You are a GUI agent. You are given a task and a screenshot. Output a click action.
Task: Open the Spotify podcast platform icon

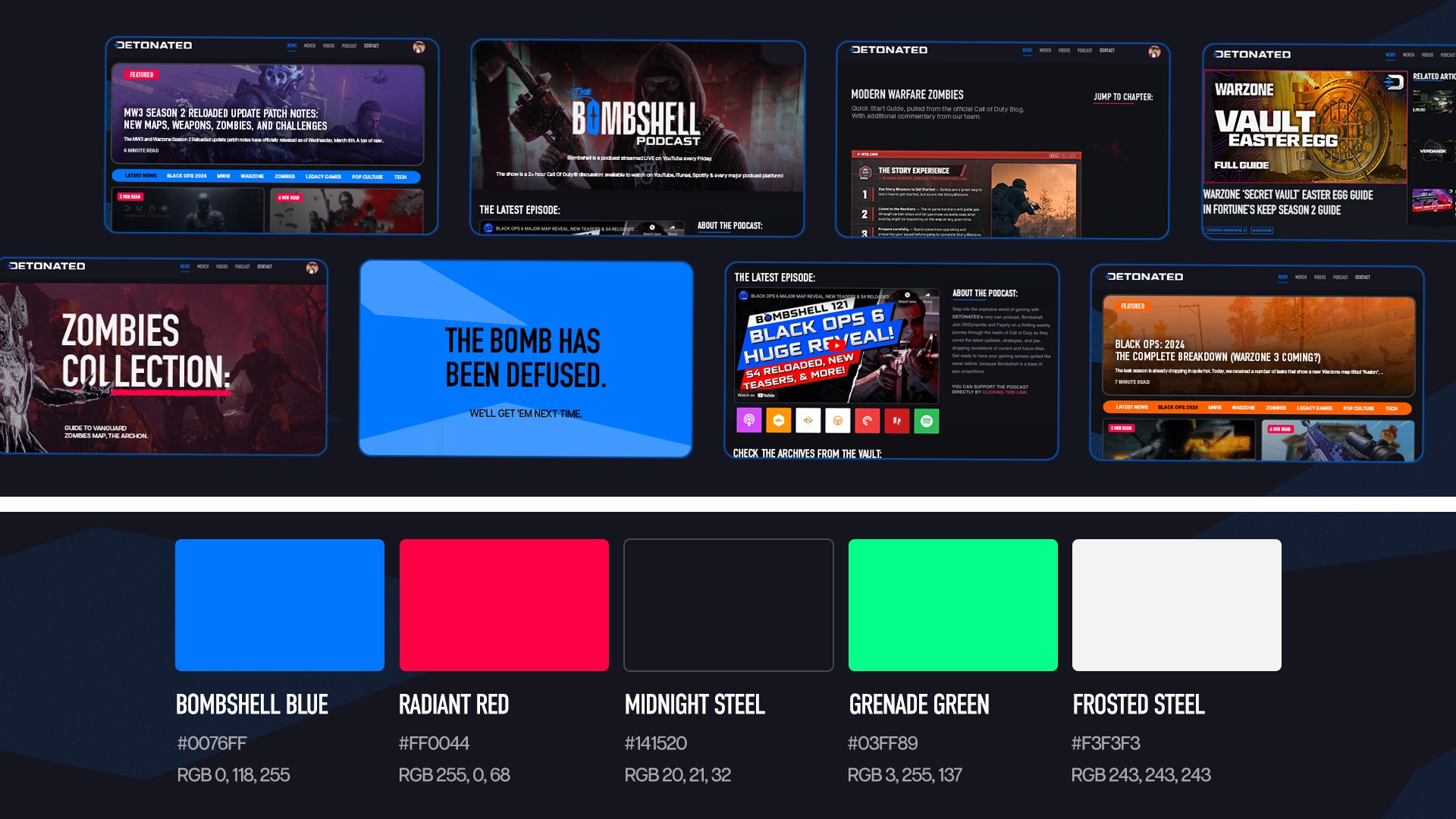click(927, 420)
